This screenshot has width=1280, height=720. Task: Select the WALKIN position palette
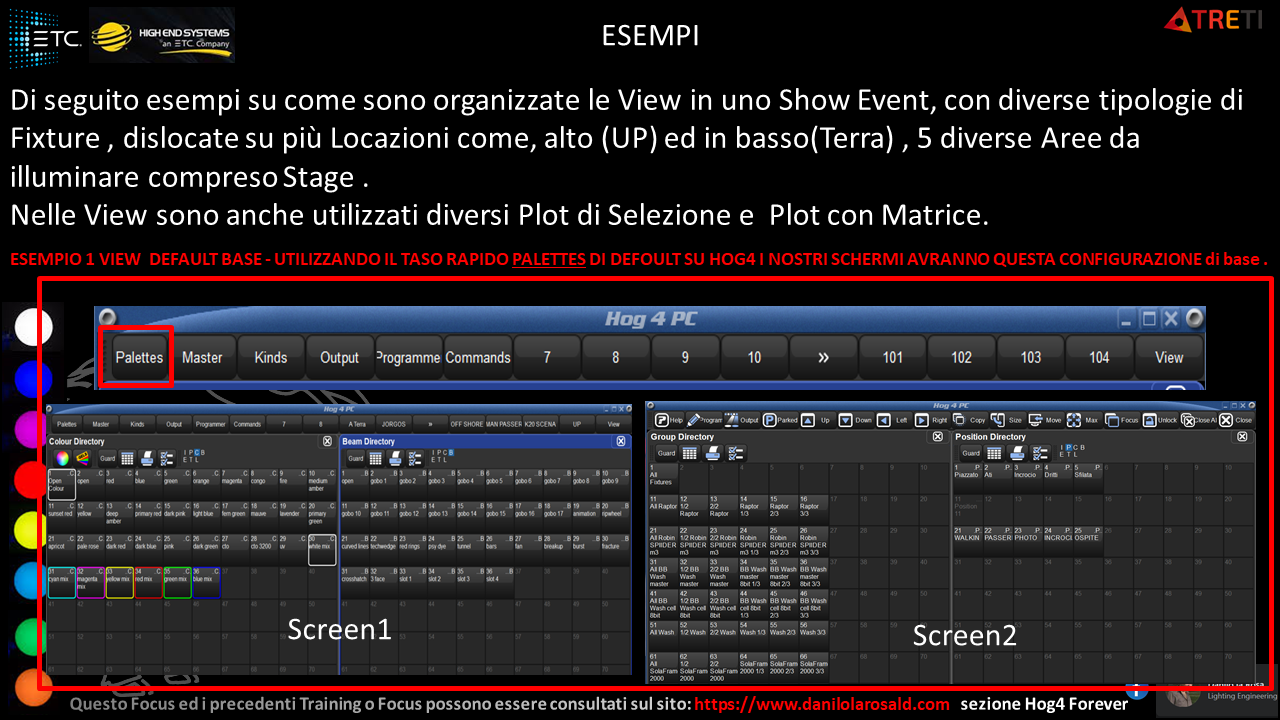967,541
